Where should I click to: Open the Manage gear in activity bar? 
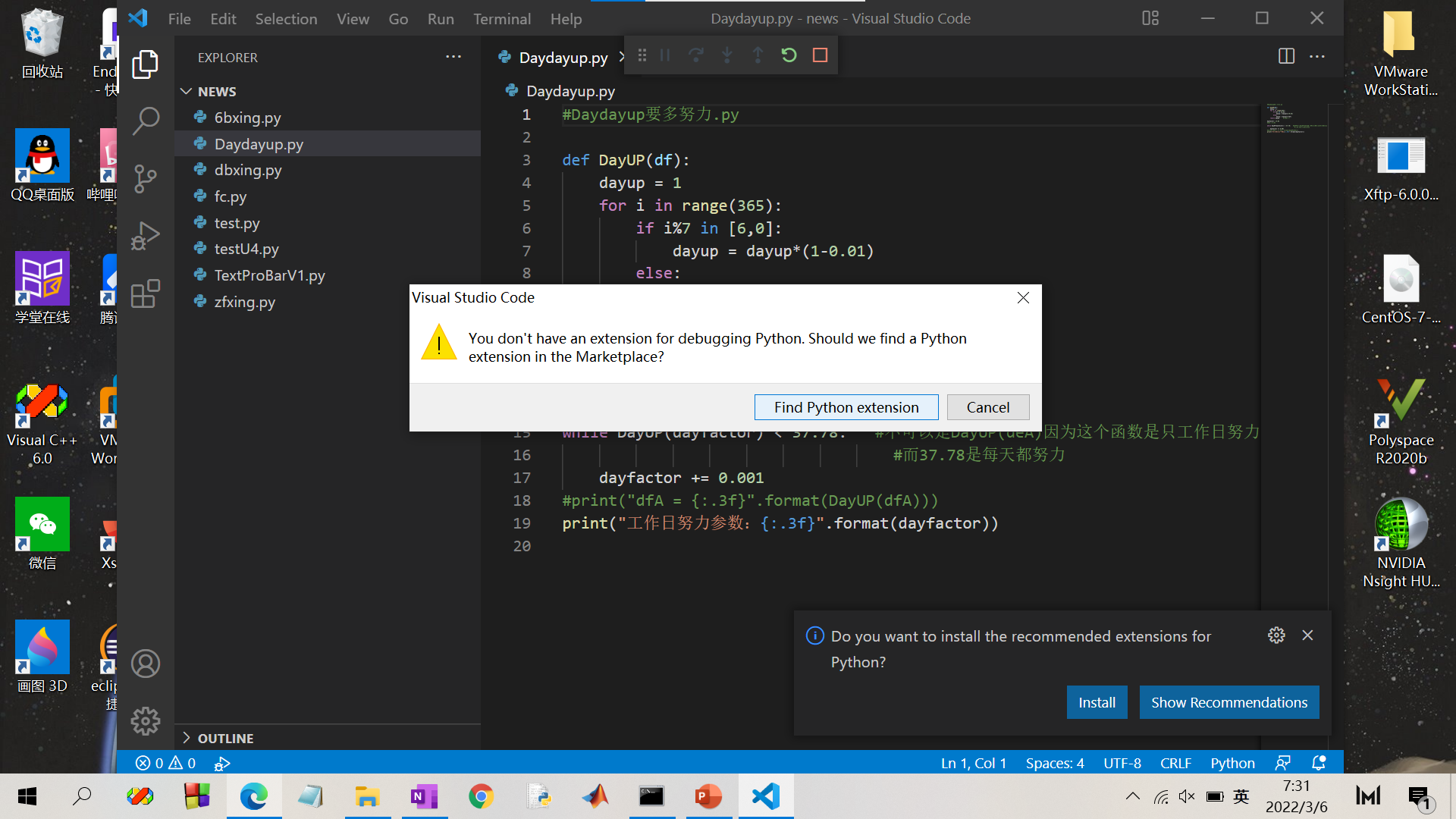(x=145, y=720)
